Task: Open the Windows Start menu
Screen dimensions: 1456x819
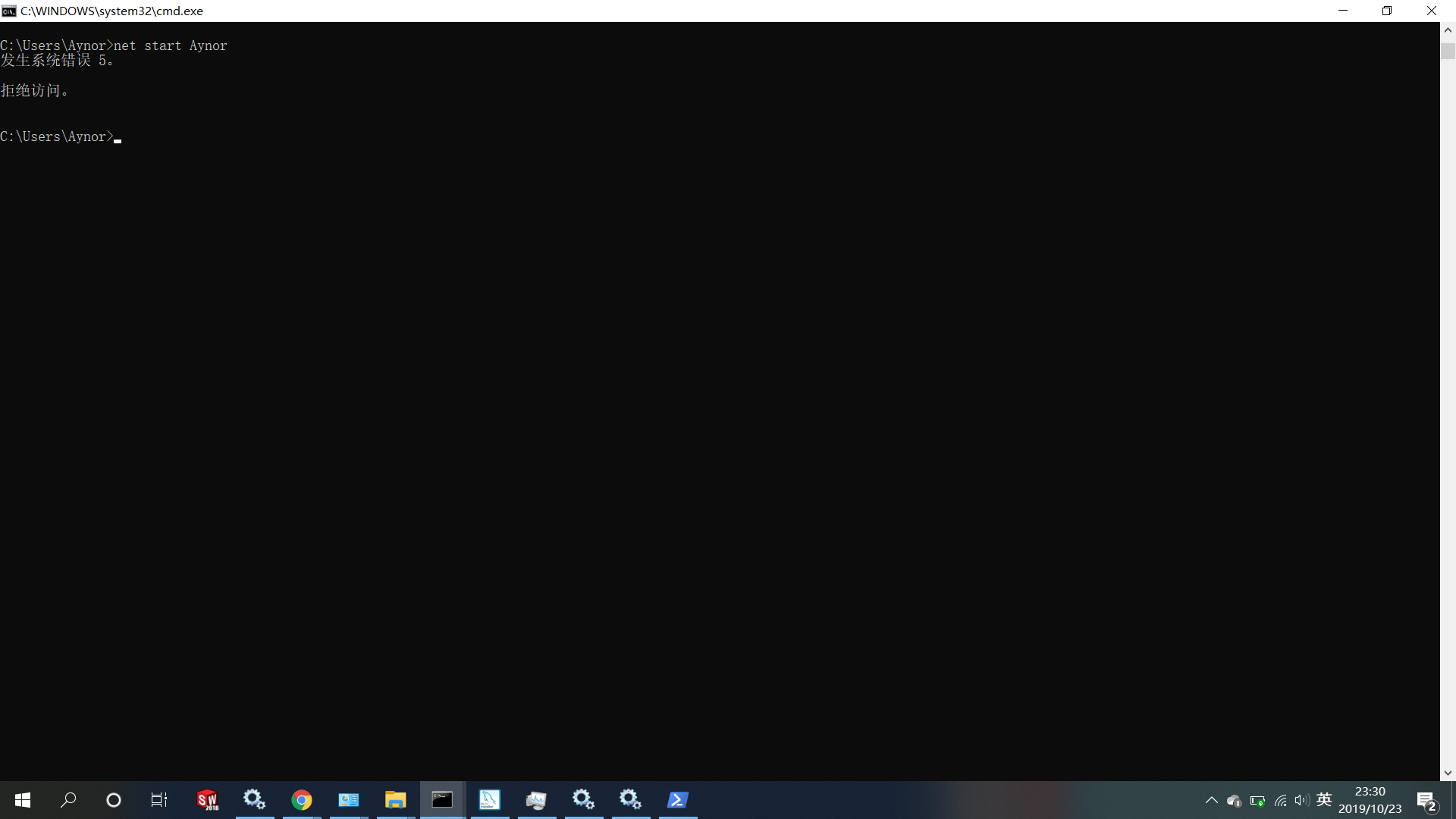Action: point(23,800)
